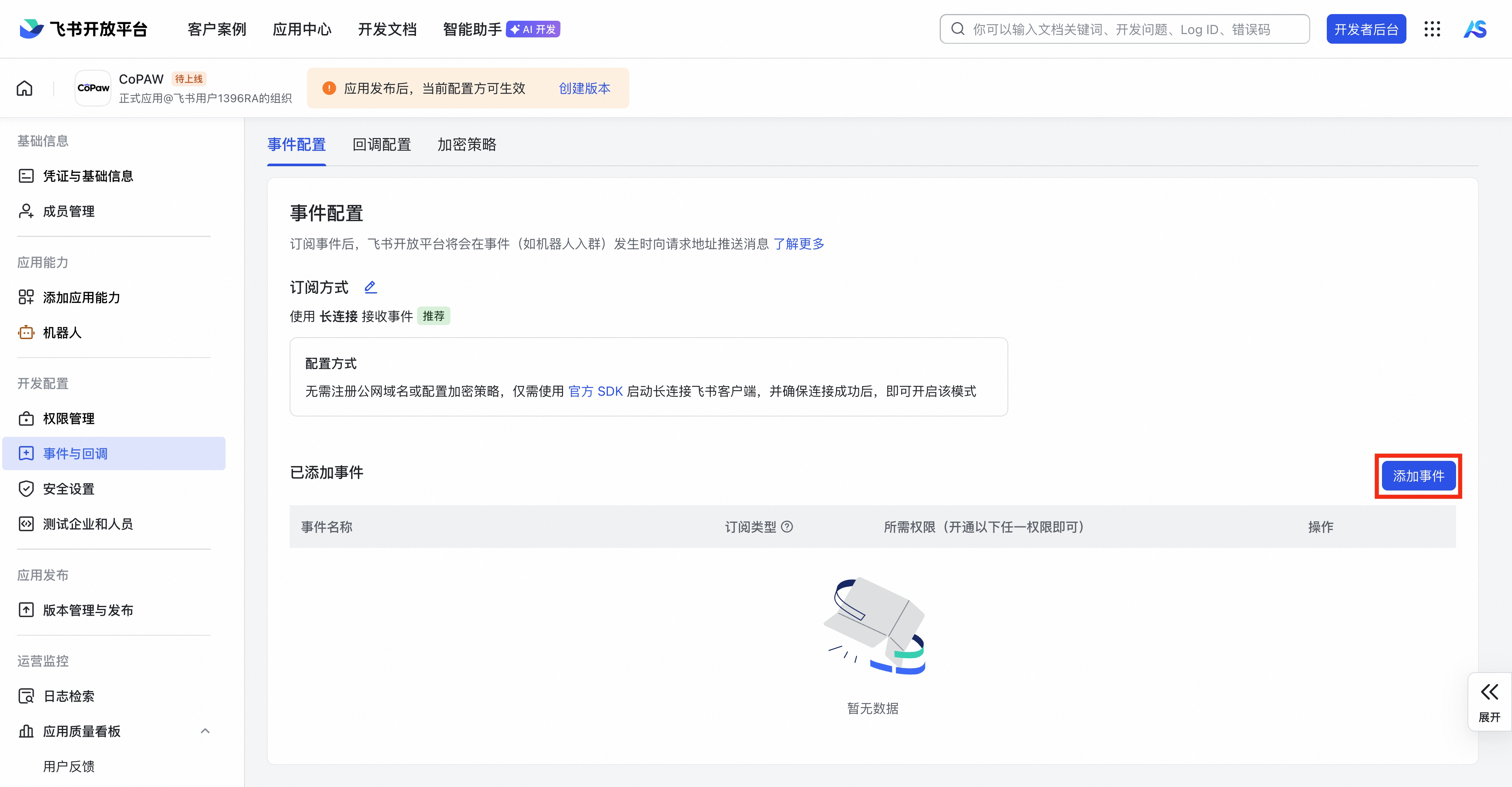Click the CoPaw app logo thumbnail
This screenshot has height=787, width=1512.
(x=93, y=88)
